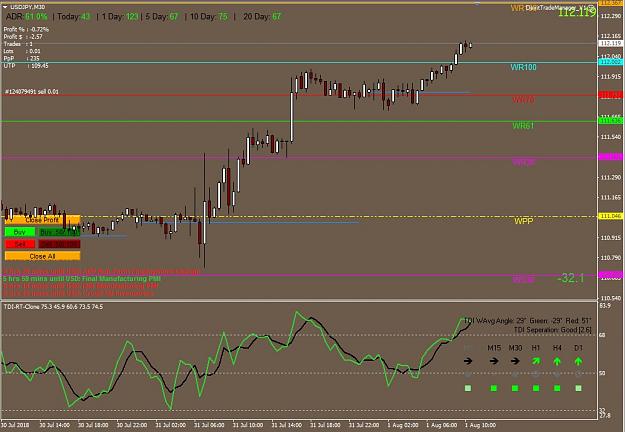Viewport: 625px width, 432px height.
Task: Click the 30 Jul 14:00 time label
Action: [55, 425]
